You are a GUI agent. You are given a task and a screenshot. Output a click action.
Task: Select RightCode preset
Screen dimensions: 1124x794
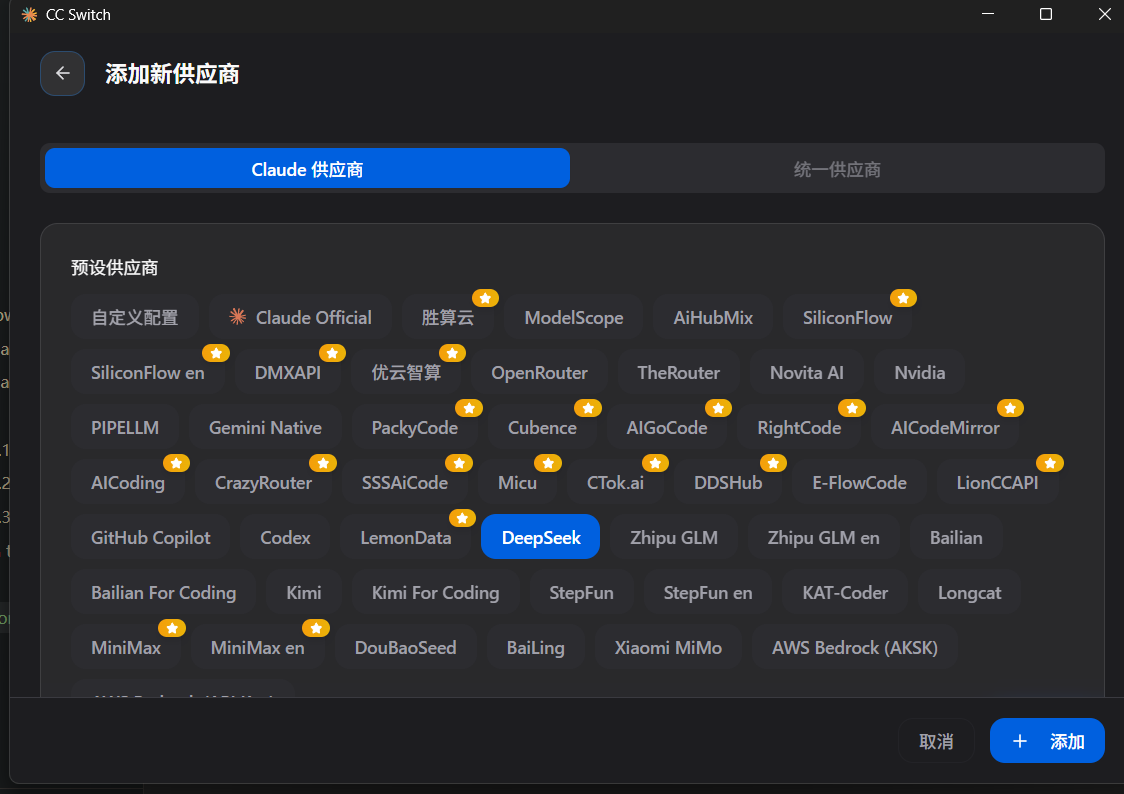point(799,428)
